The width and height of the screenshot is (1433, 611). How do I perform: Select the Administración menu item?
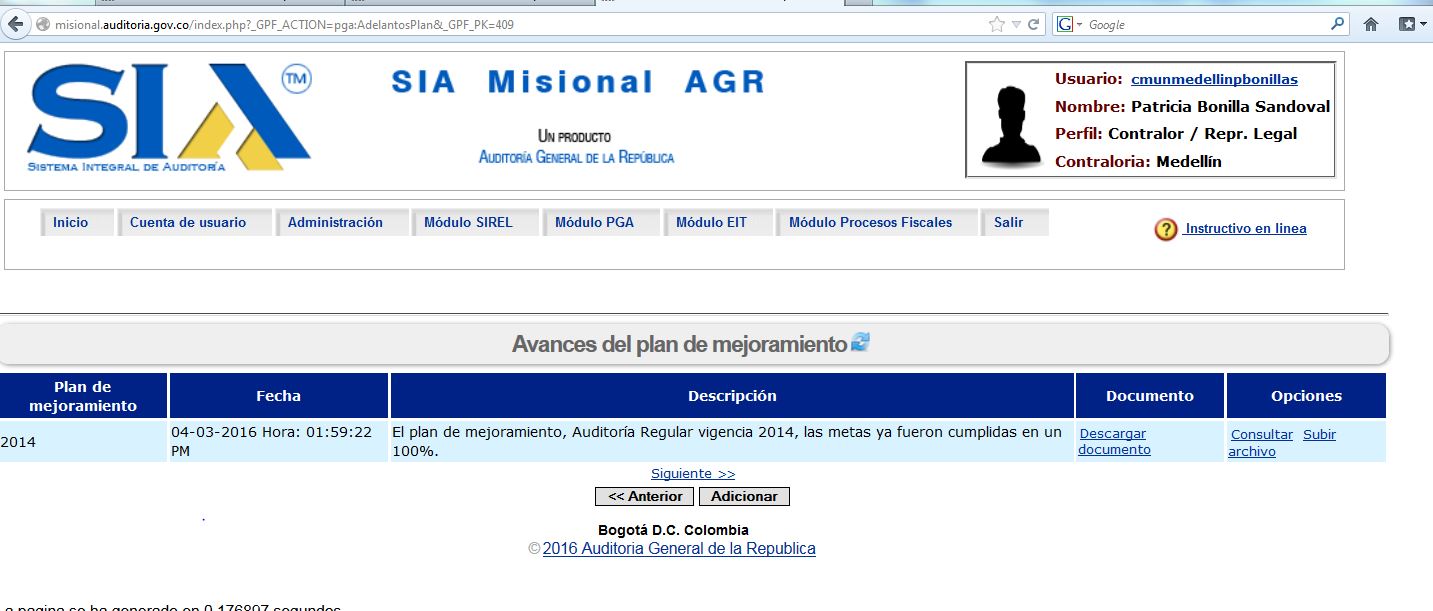335,223
